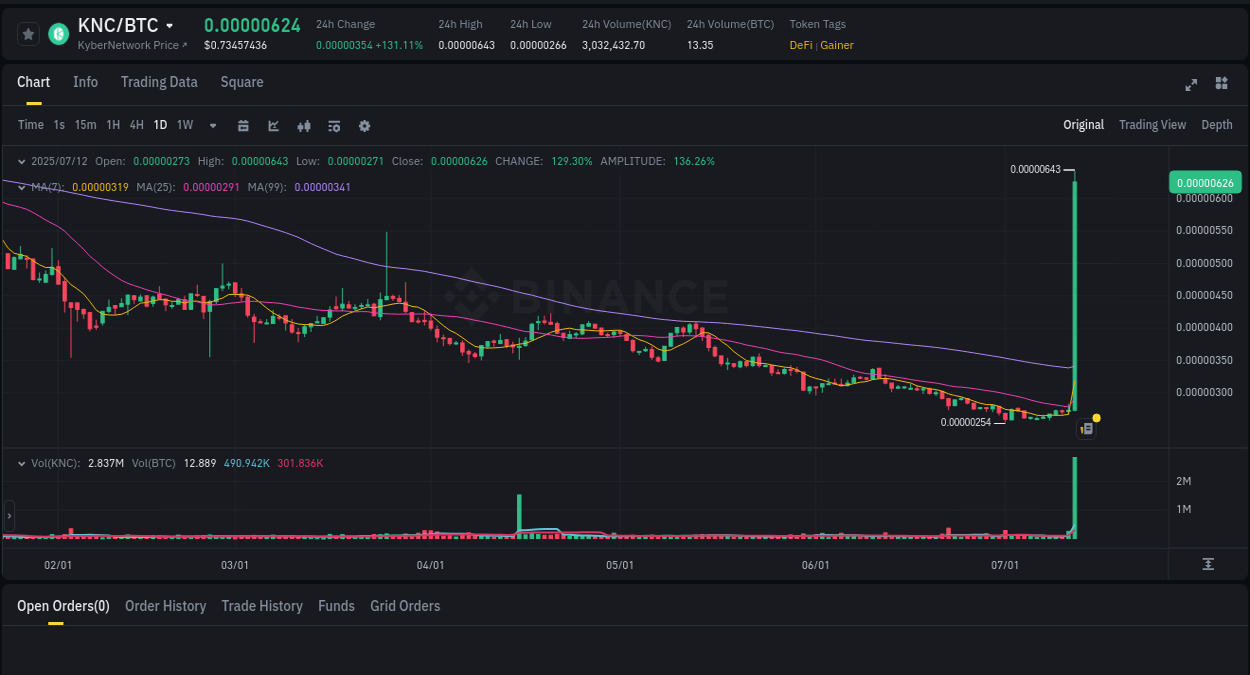Open the Trade History tab
Viewport: 1250px width, 675px height.
tap(262, 606)
